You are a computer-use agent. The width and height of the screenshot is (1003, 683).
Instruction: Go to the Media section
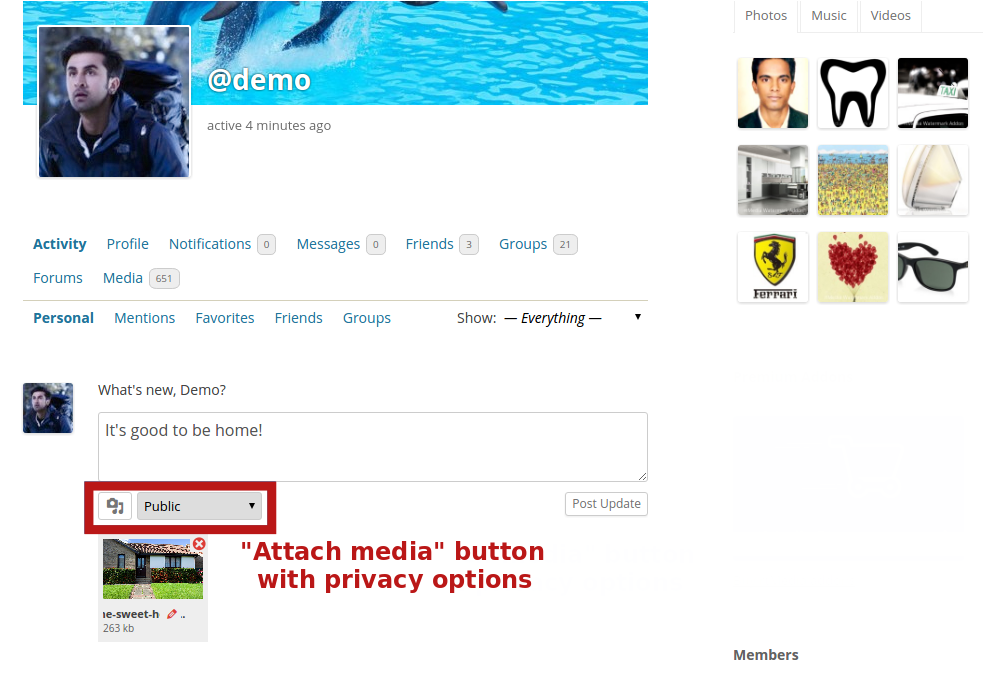coord(123,278)
